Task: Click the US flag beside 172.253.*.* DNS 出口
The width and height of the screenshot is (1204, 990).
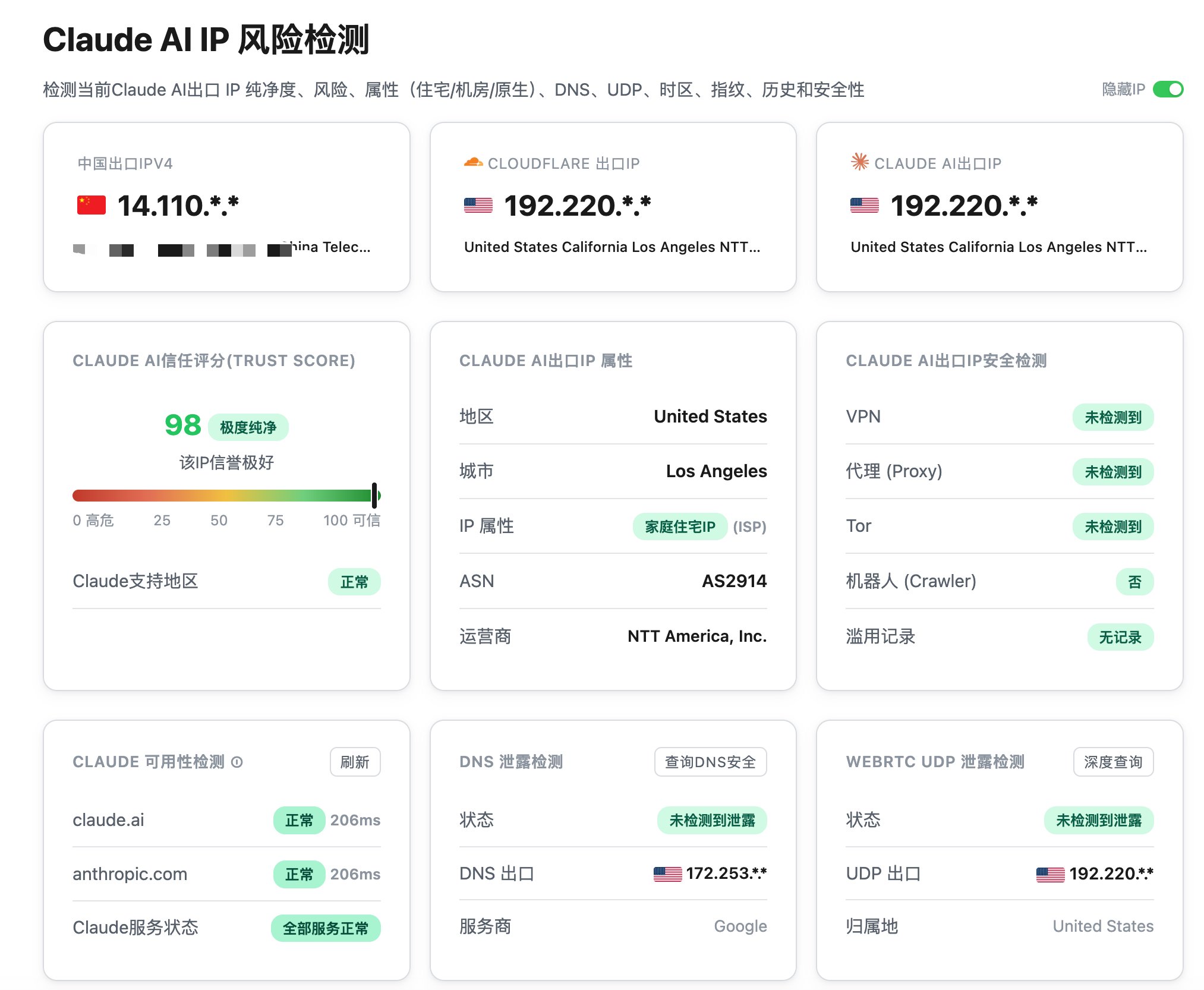Action: pos(667,874)
